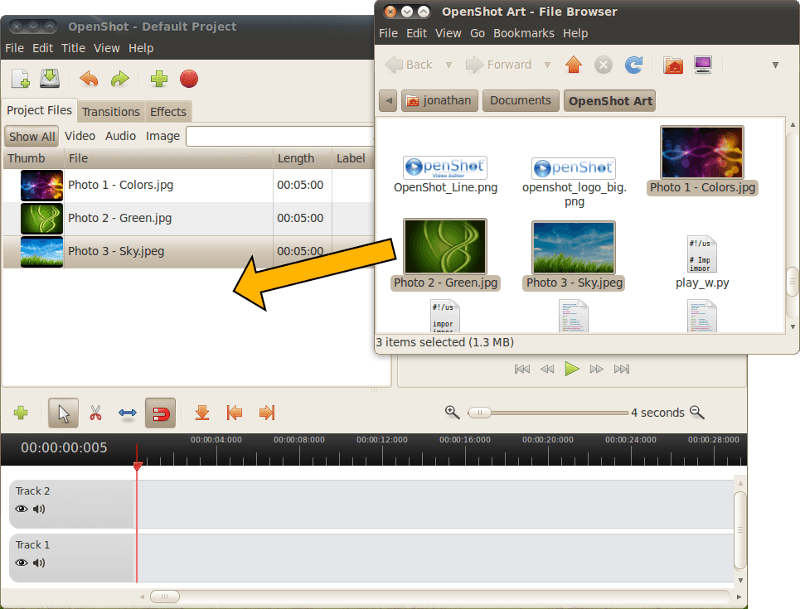Reload the current folder

(x=634, y=65)
